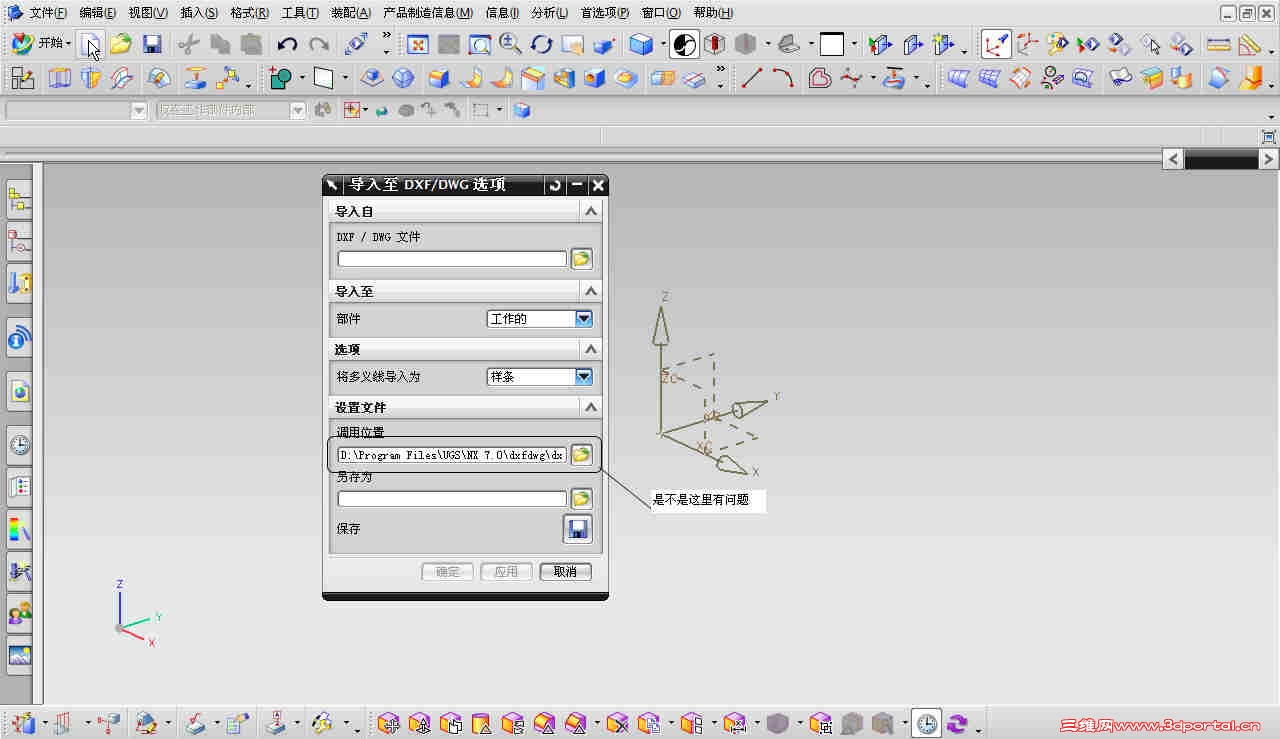Collapse the 导入至 section
Screen dimensions: 1280x739
point(591,291)
